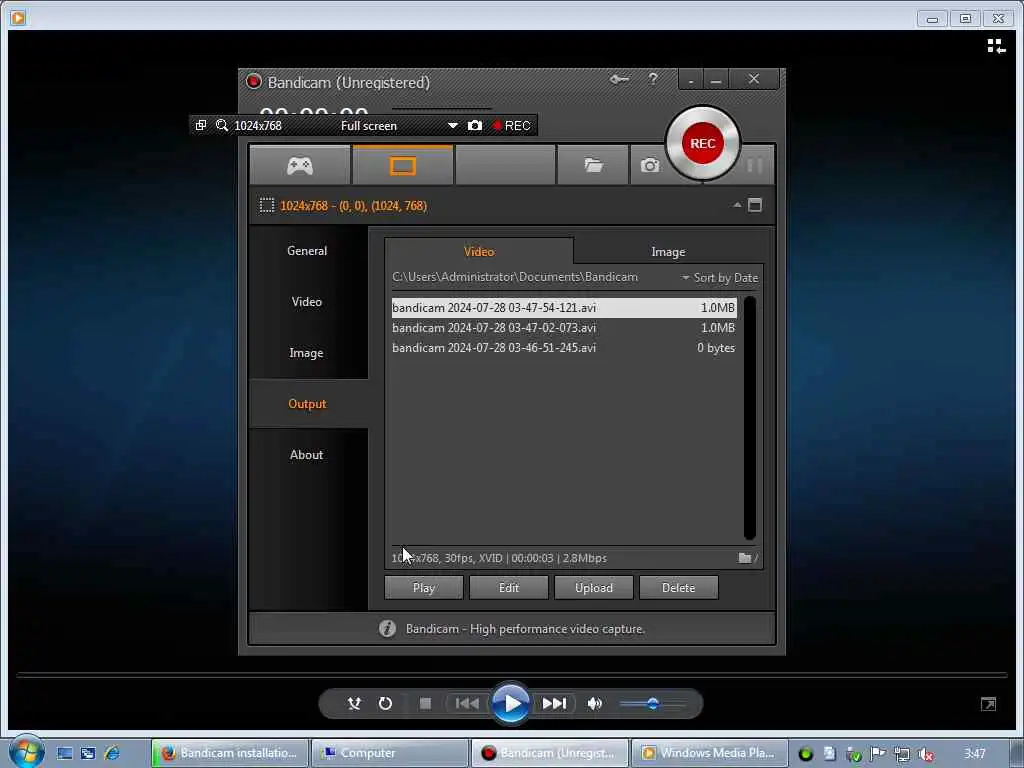Switch to the Image output tab
1024x768 pixels.
tap(668, 251)
